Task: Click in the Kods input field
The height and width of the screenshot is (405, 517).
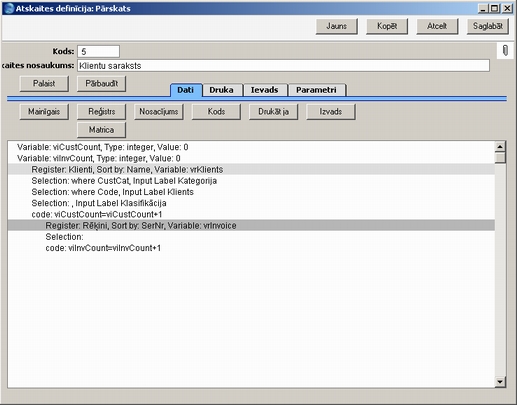Action: coord(99,51)
